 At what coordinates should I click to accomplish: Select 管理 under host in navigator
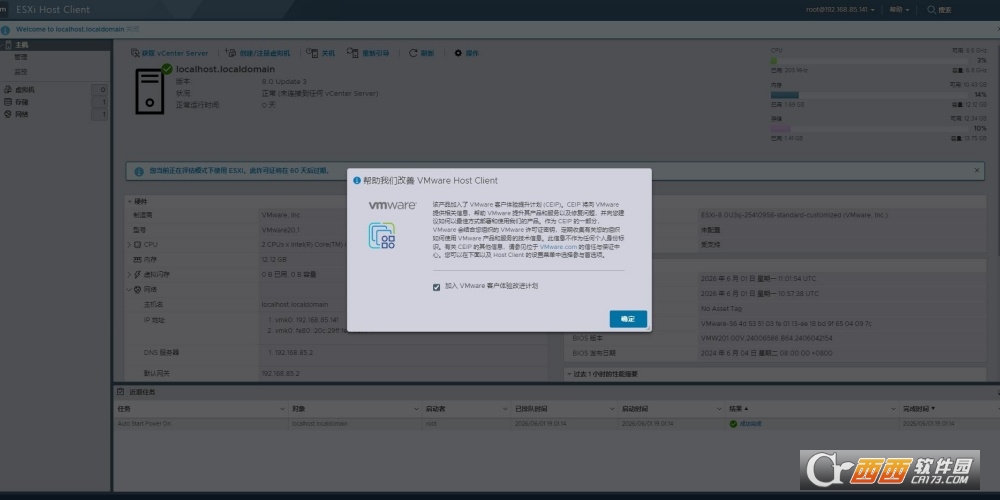[x=21, y=57]
